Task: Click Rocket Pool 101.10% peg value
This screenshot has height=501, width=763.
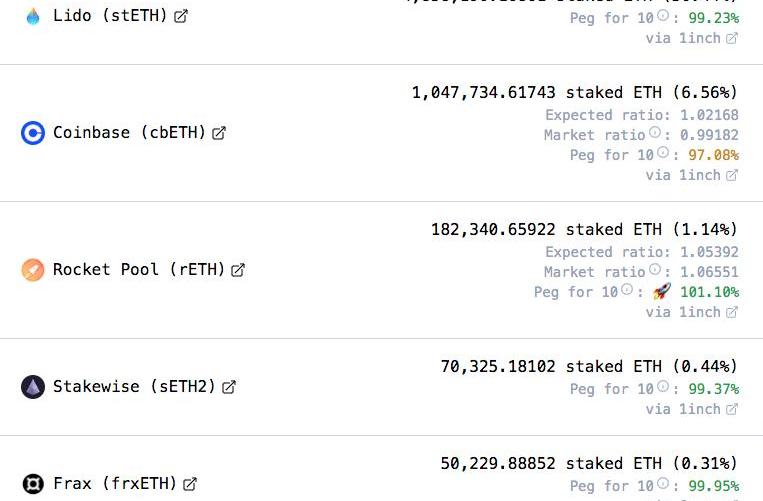Action: [709, 292]
